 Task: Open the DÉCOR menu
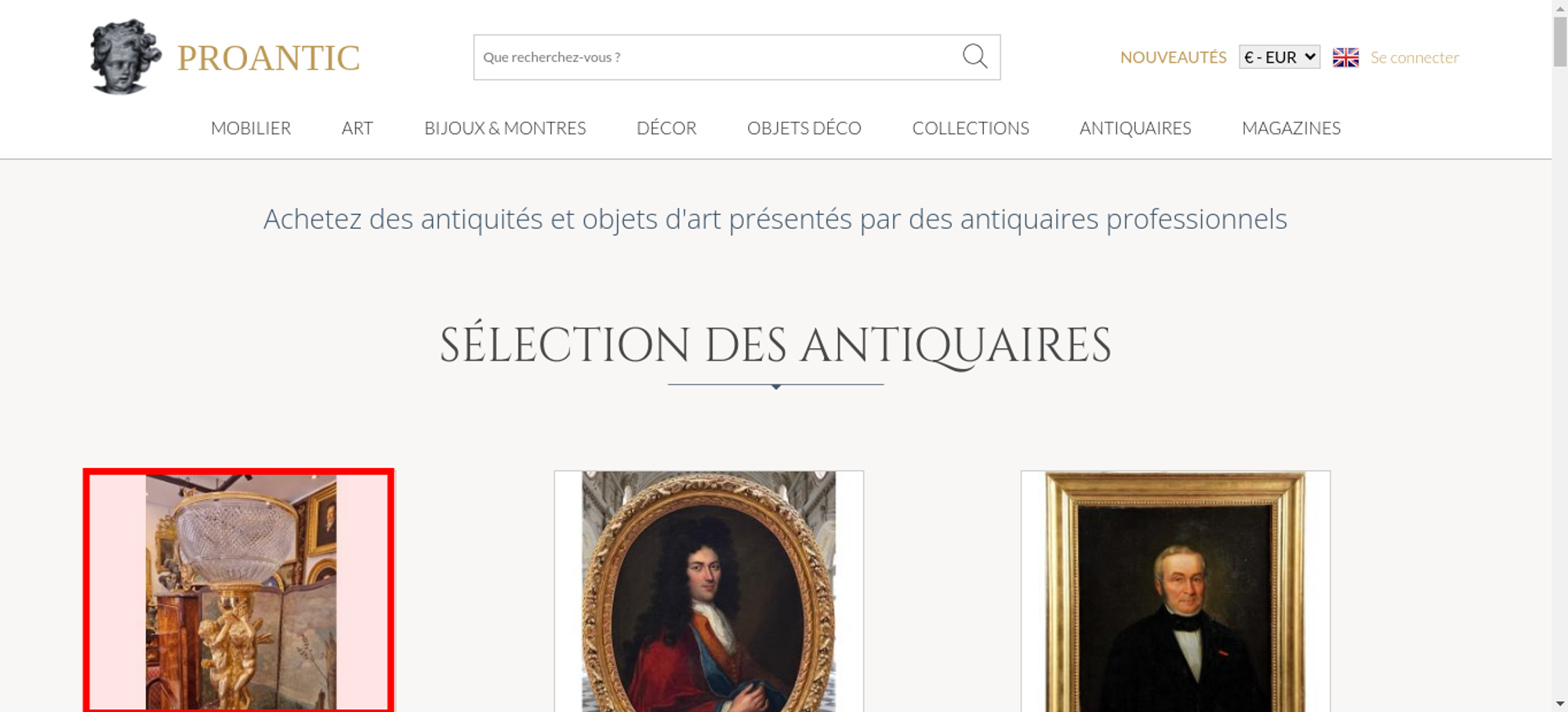point(666,128)
